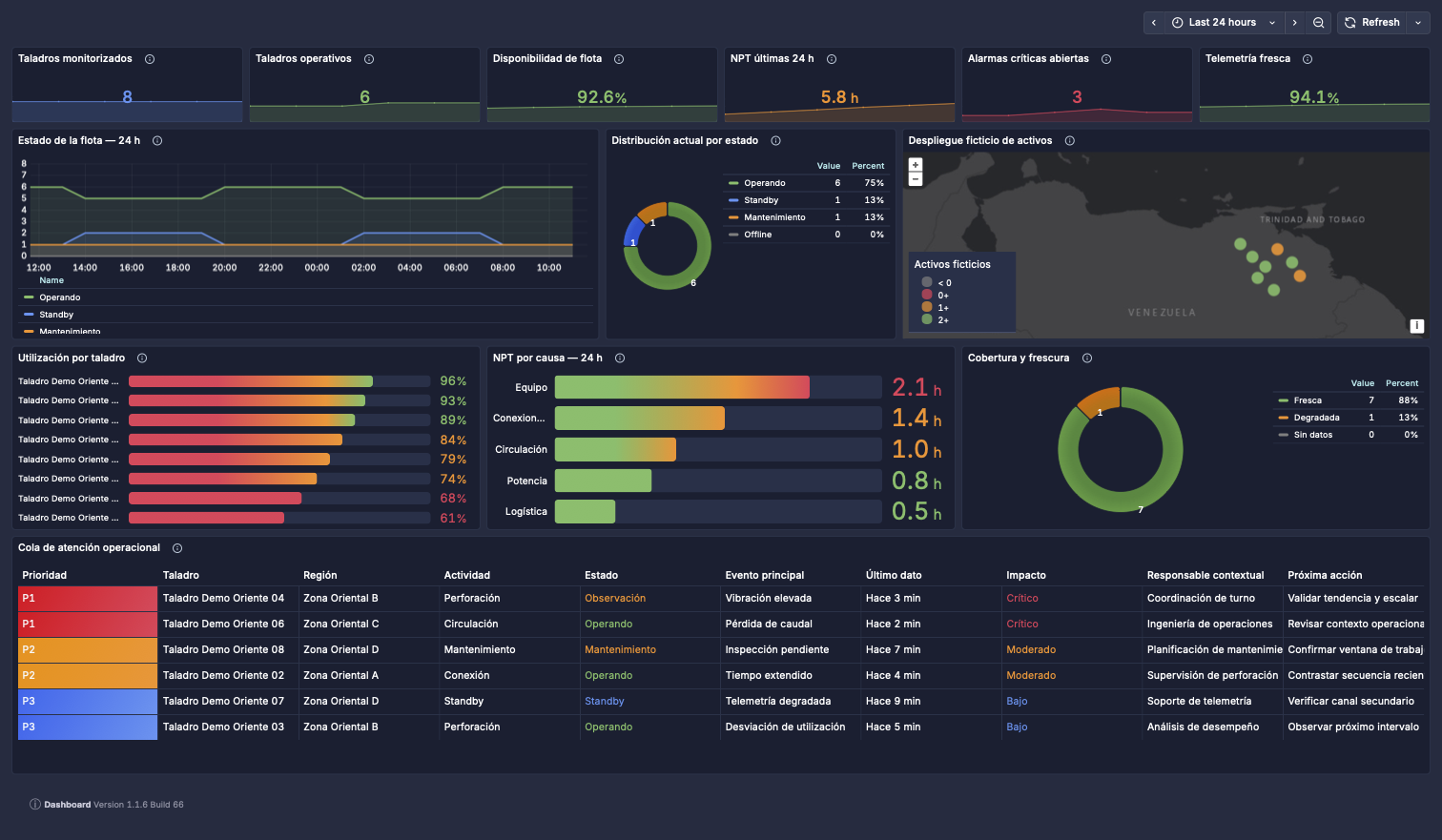Zoom in on the map
This screenshot has height=840, width=1442.
pos(916,165)
